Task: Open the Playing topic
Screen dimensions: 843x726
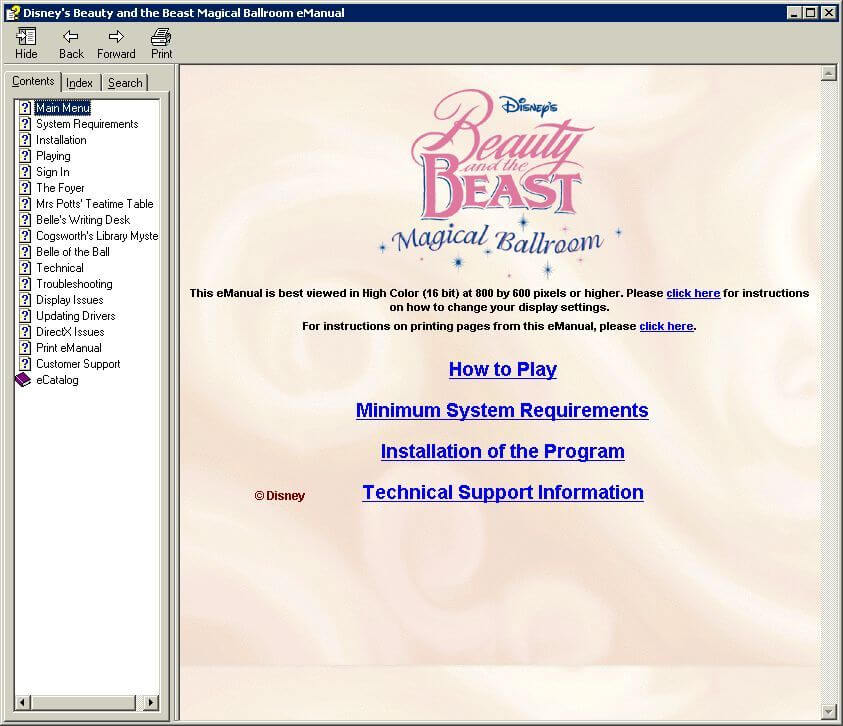Action: click(53, 156)
